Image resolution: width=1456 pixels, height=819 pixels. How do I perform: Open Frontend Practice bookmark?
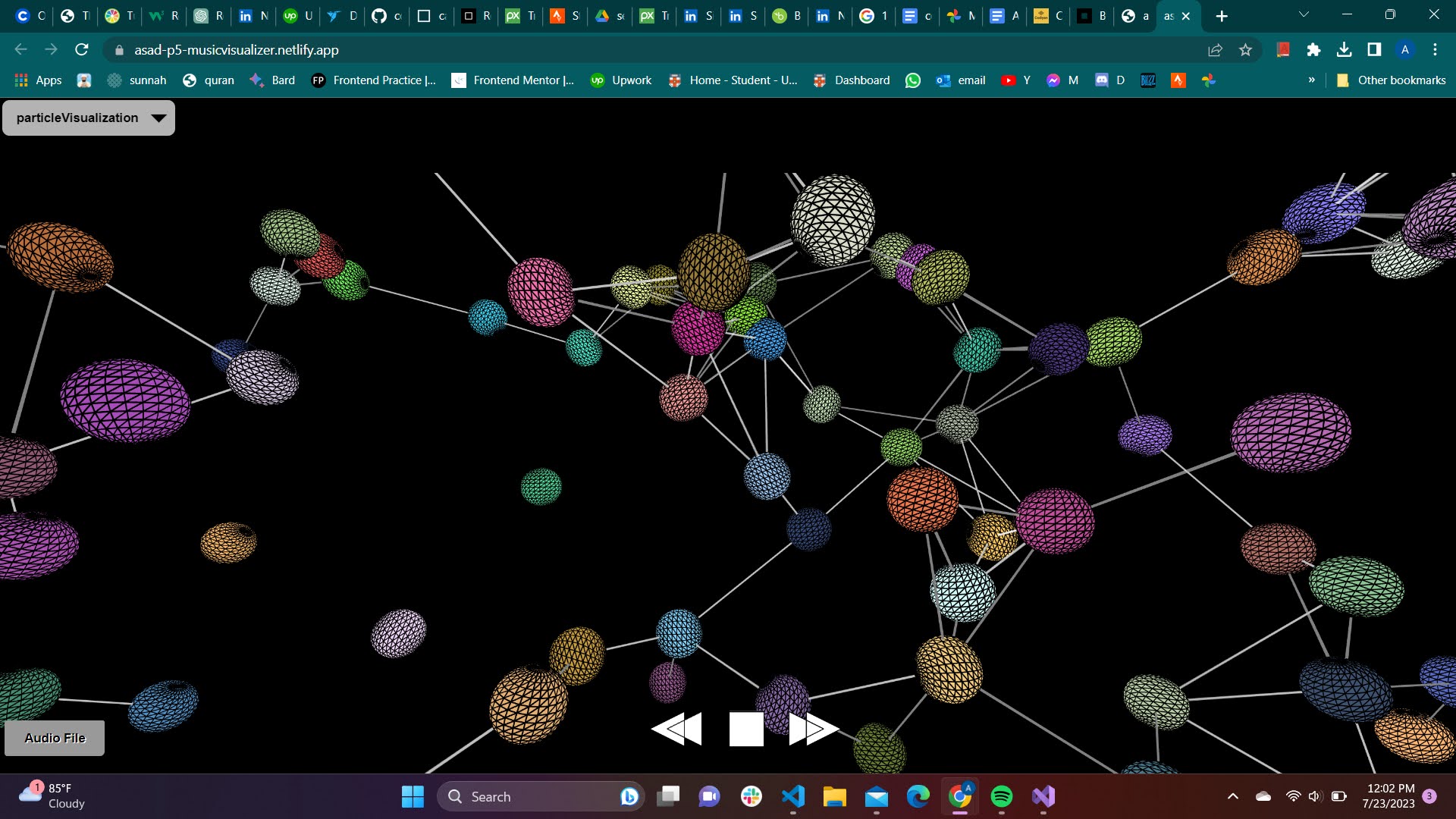(x=374, y=80)
